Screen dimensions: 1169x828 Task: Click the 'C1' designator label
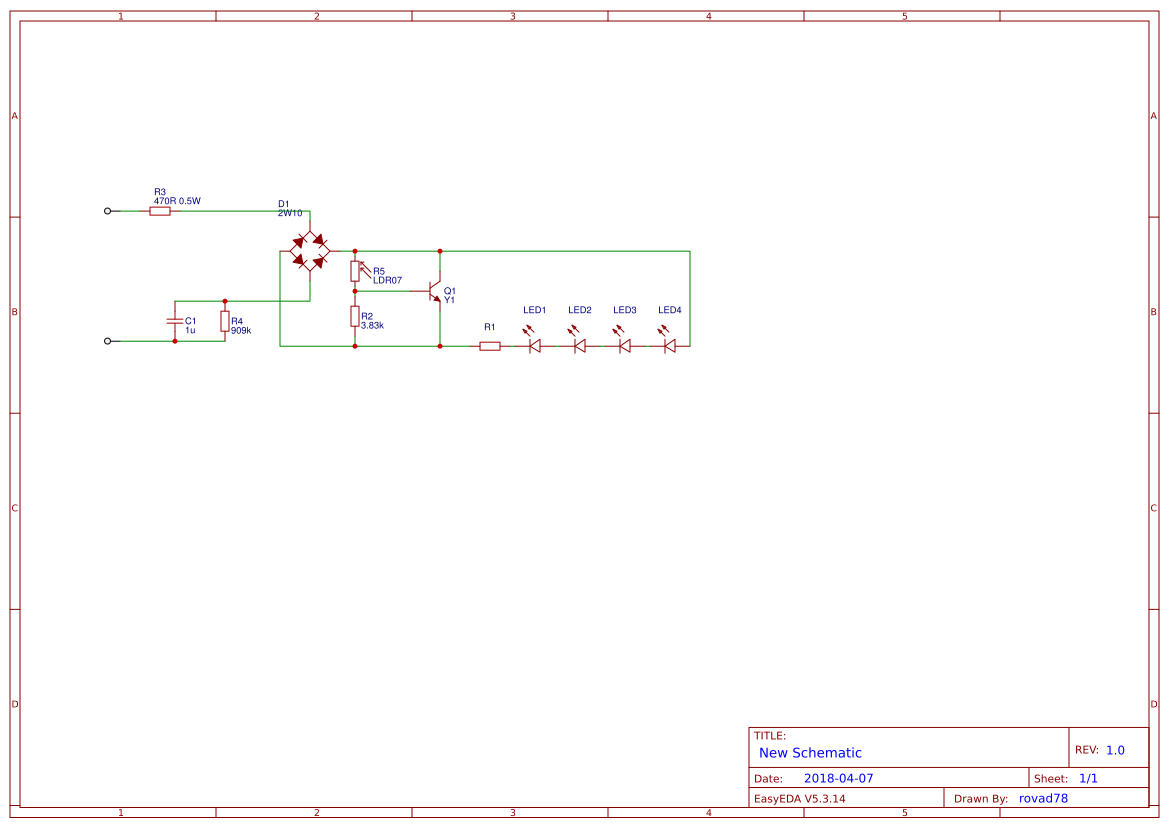pos(191,320)
